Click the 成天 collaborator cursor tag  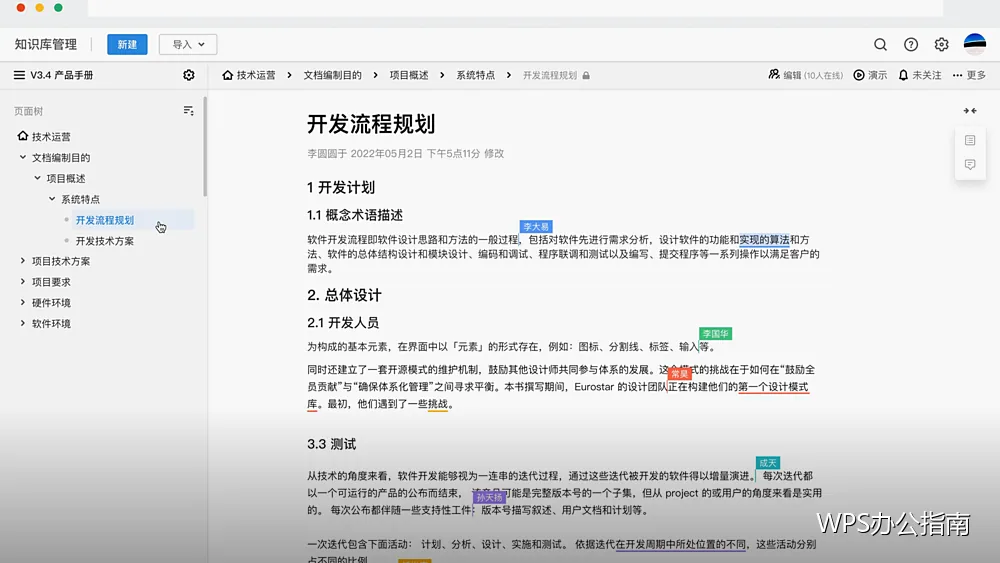click(x=768, y=463)
